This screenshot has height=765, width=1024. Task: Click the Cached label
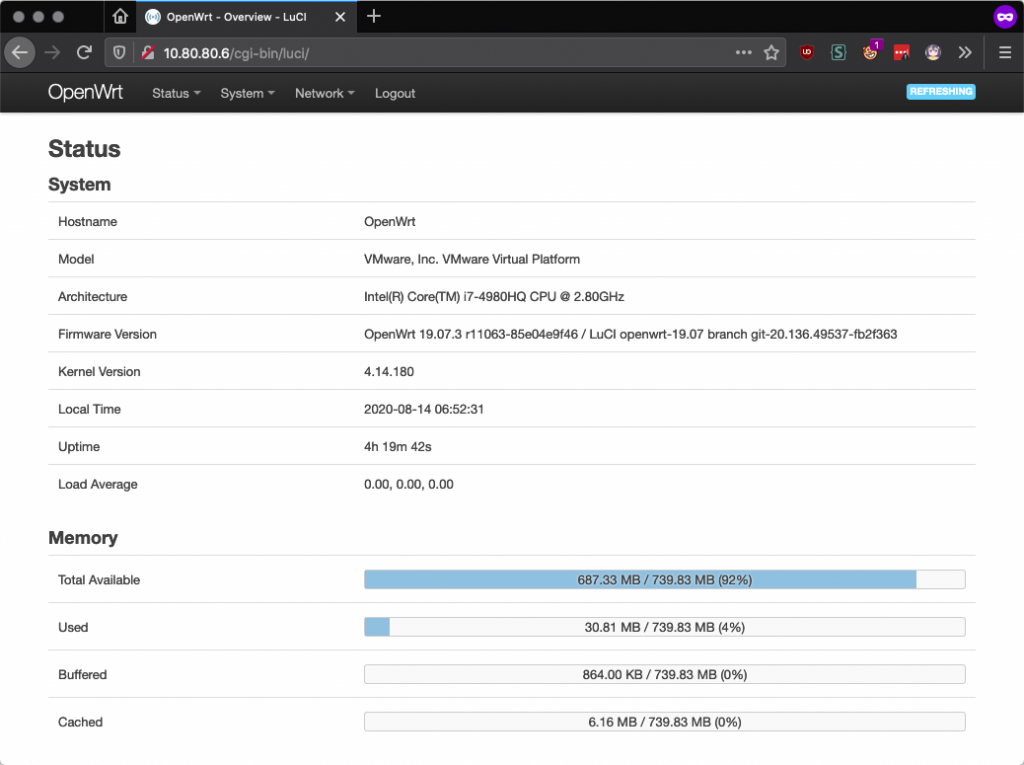[x=80, y=722]
